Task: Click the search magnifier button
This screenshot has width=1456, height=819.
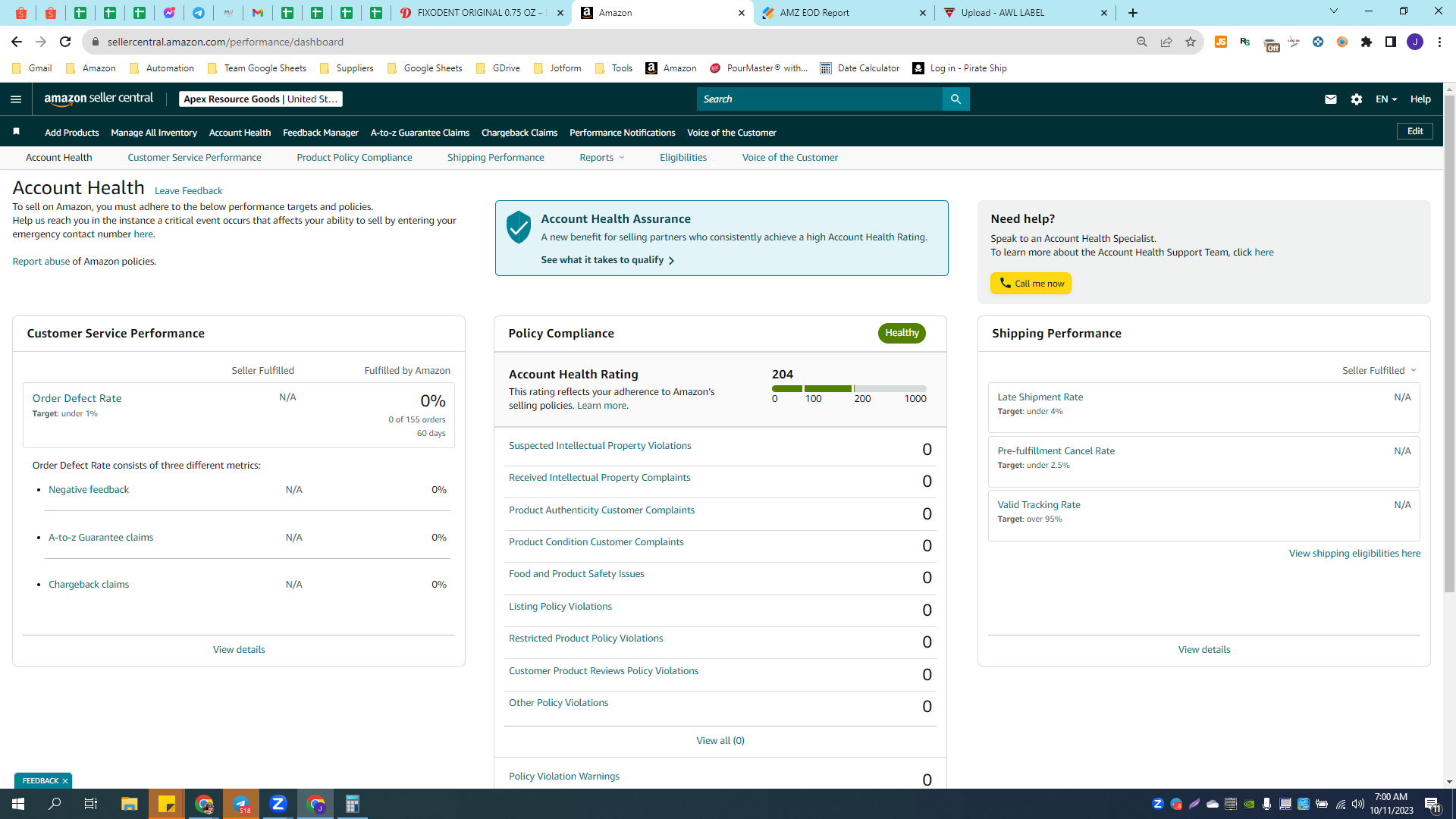Action: click(x=955, y=99)
